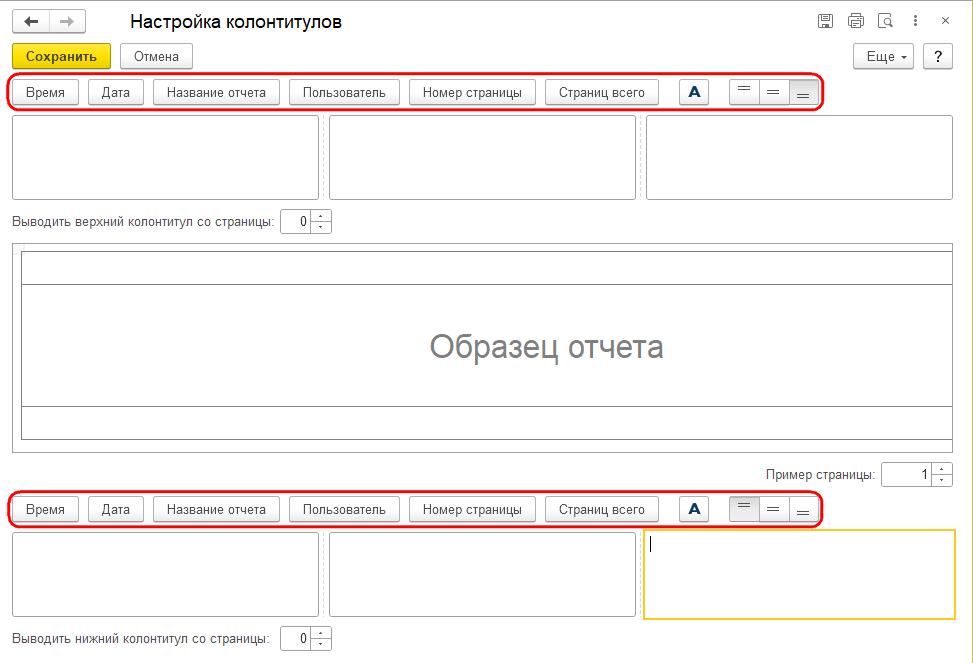
Task: Close the header/footer settings window
Action: point(945,21)
